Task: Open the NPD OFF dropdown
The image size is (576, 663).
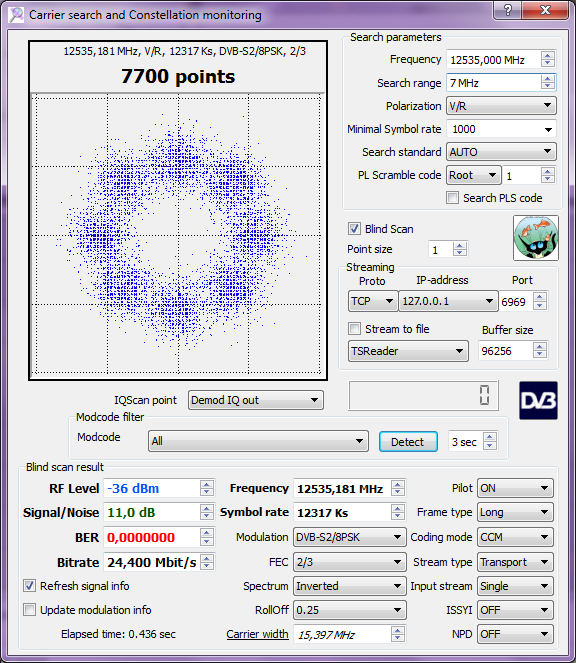Action: click(x=515, y=634)
